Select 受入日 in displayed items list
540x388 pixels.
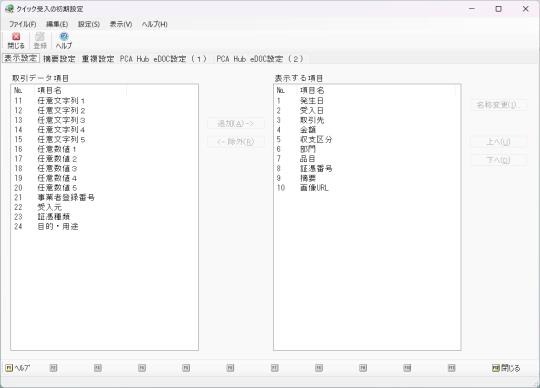[x=367, y=111]
